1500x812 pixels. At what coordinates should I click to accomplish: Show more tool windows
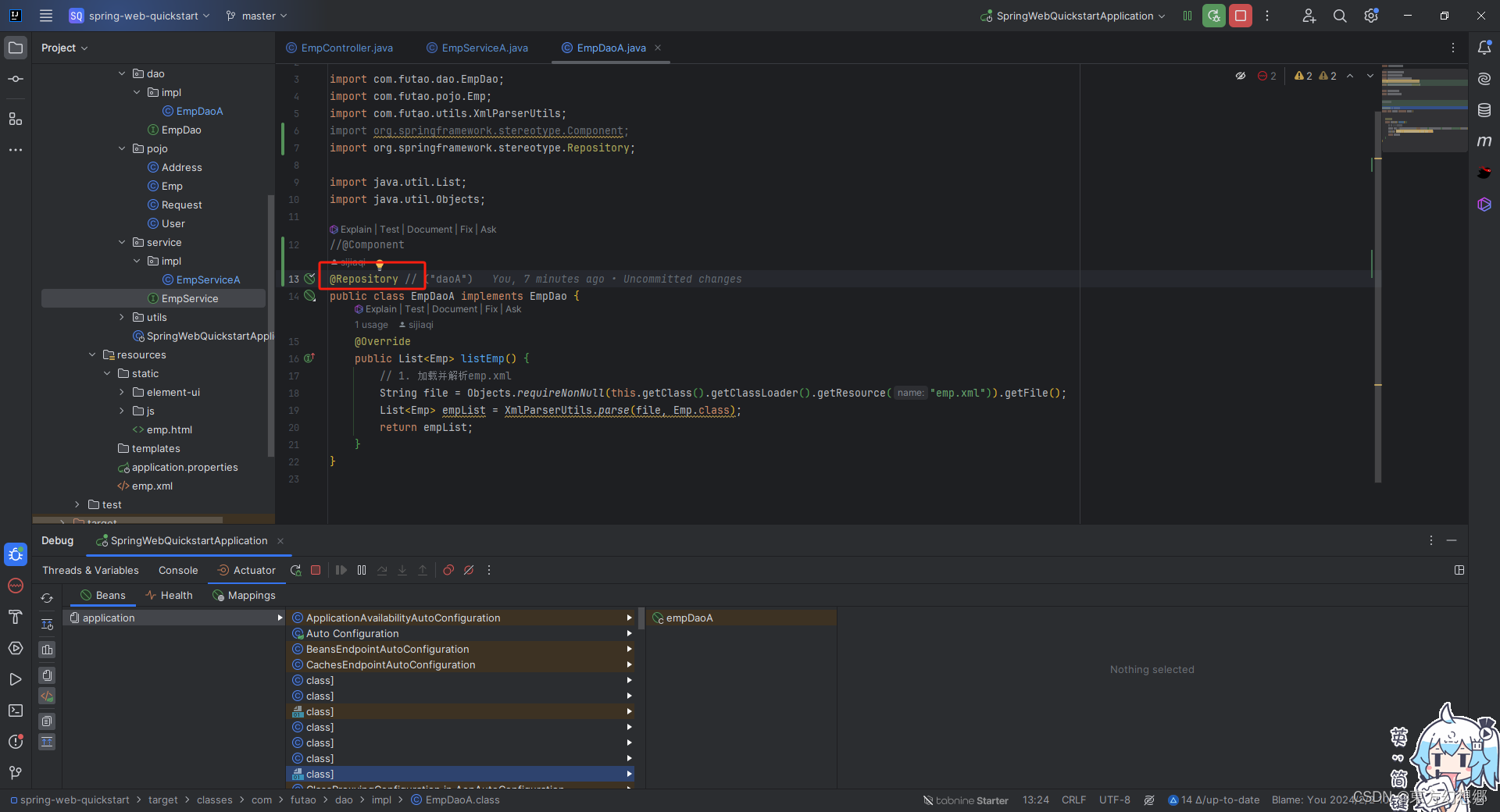16,149
